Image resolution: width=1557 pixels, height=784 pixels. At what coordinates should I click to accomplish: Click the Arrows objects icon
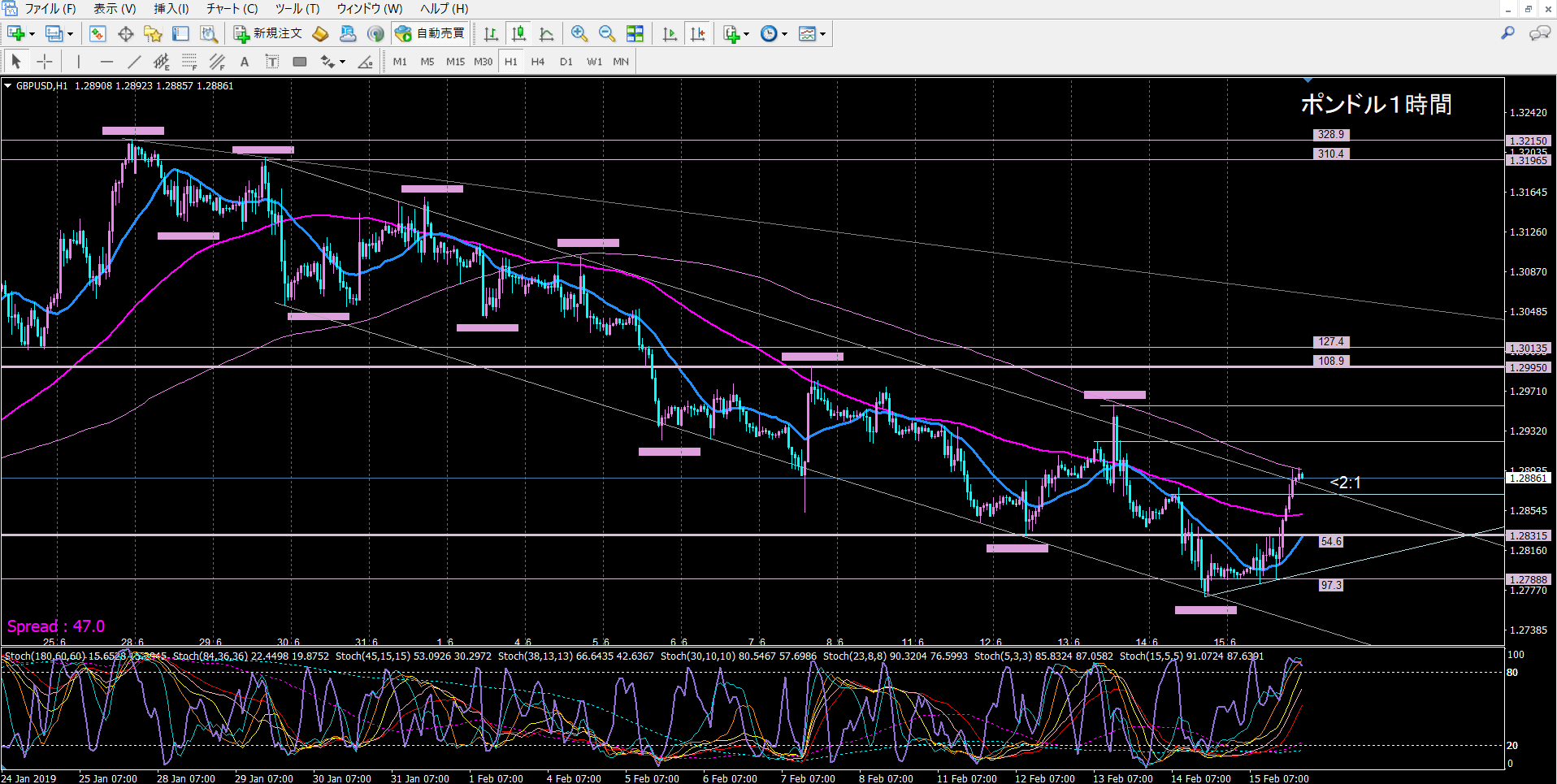click(x=327, y=61)
